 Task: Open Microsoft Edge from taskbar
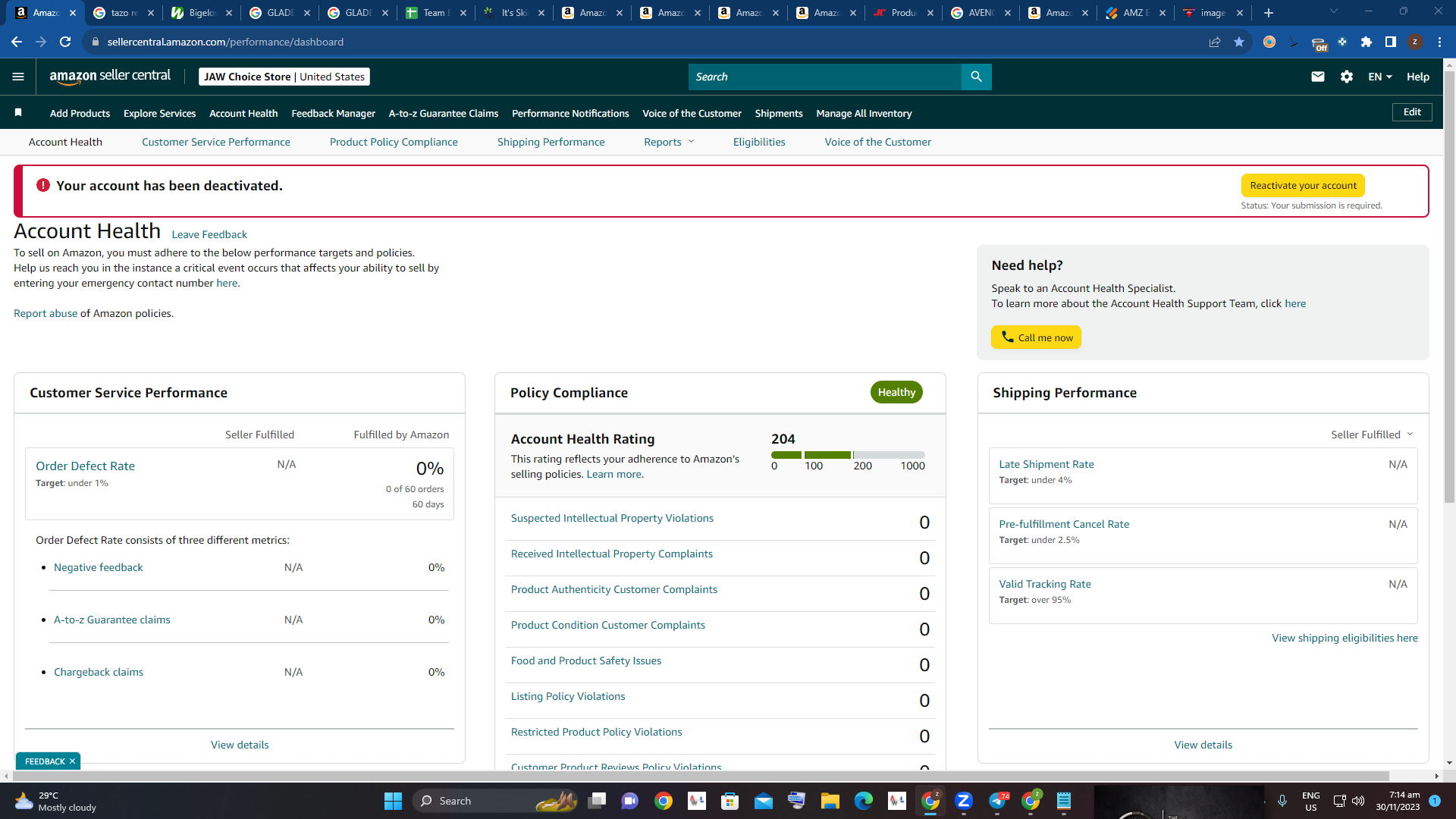click(x=863, y=801)
